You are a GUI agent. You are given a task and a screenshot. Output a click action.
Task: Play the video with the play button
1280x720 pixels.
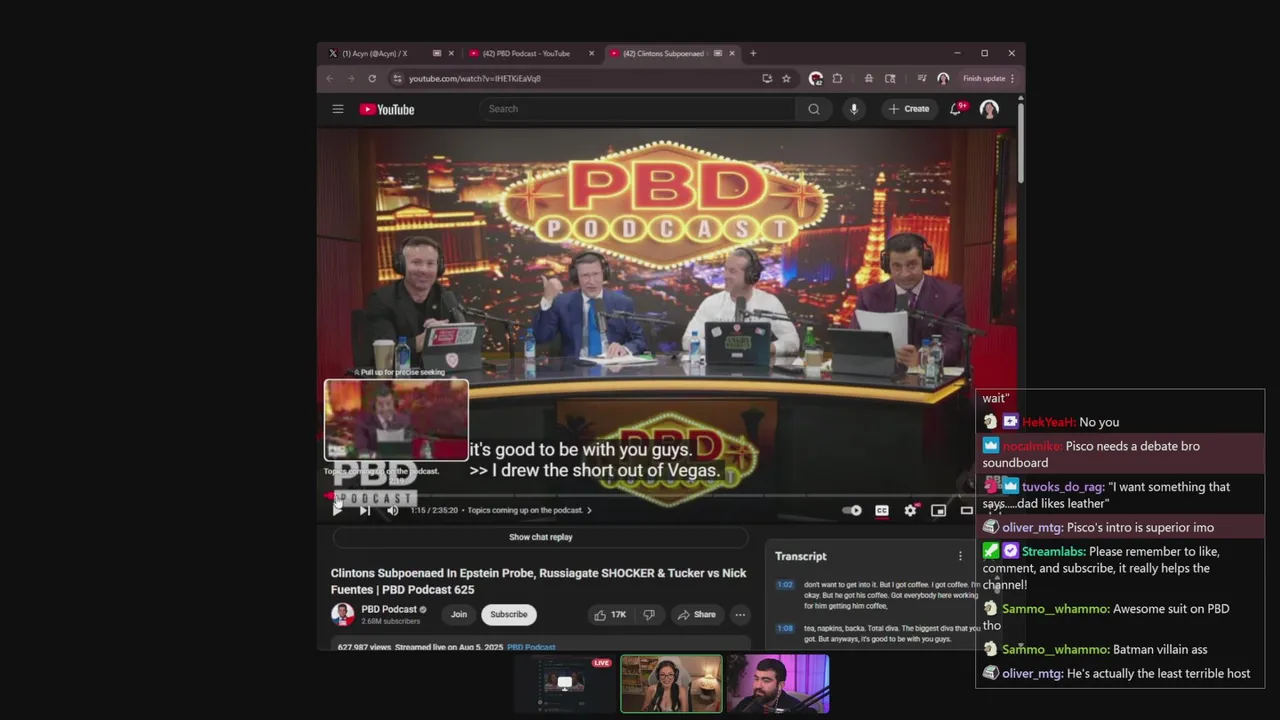click(337, 510)
